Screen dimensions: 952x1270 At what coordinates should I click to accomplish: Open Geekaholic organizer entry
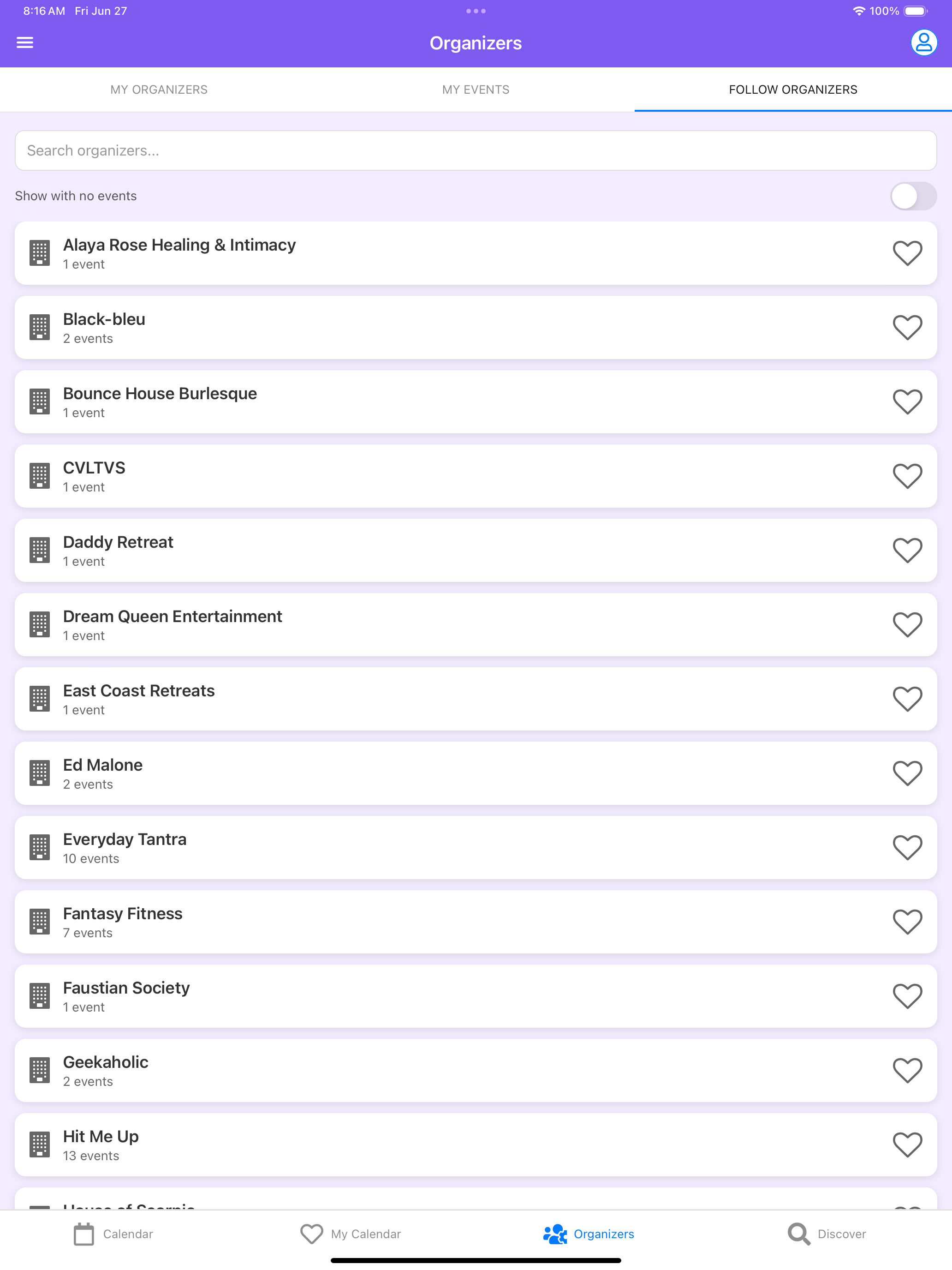pos(476,1070)
